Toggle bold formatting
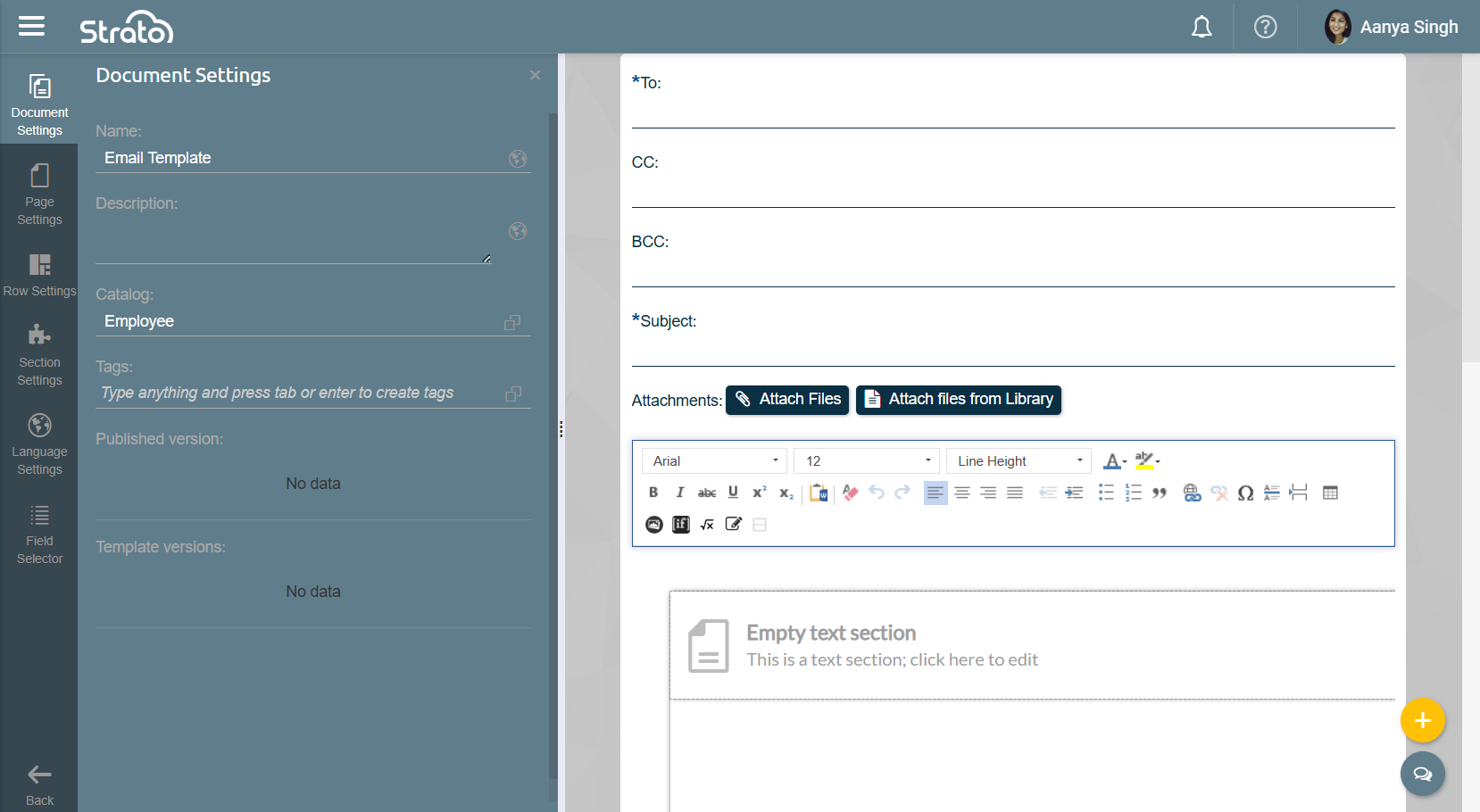1480x812 pixels. click(x=653, y=493)
